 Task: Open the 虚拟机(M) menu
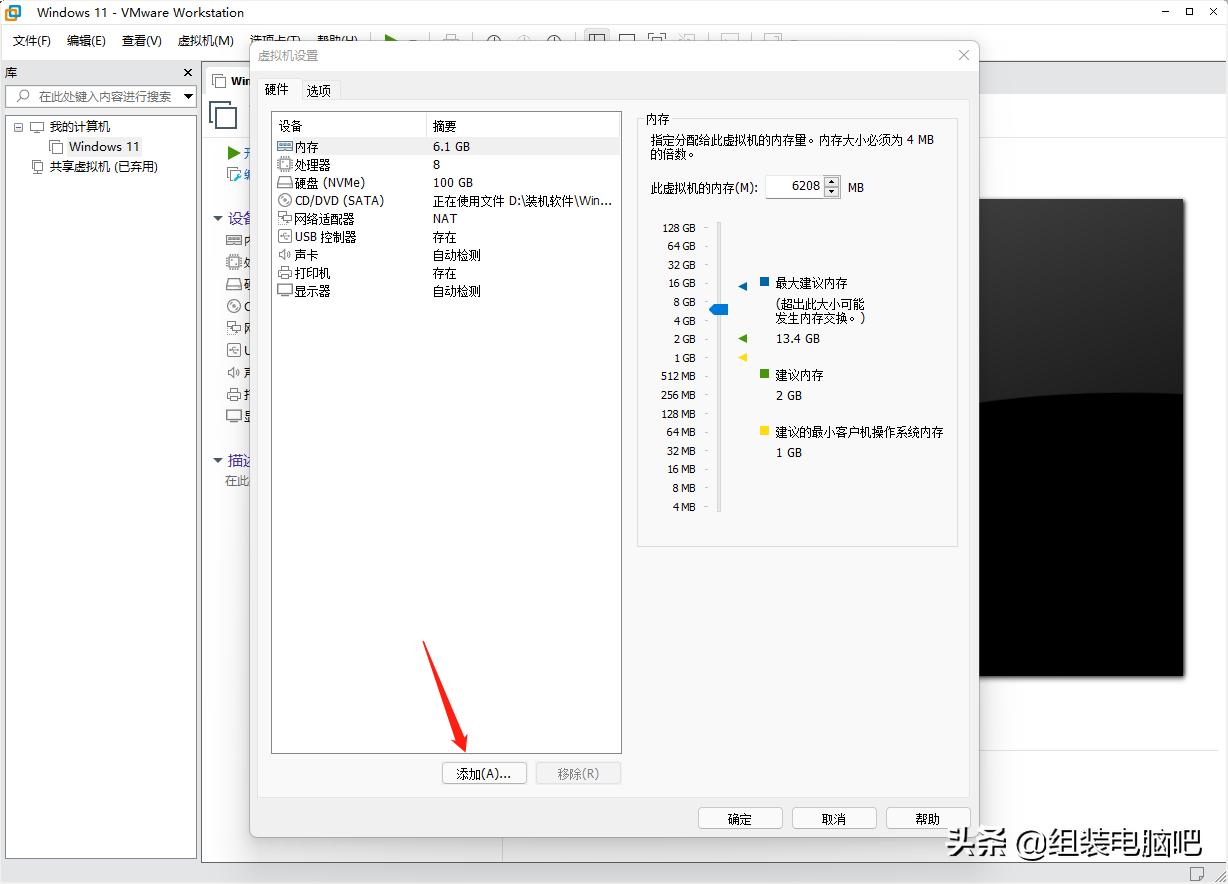pyautogui.click(x=206, y=41)
